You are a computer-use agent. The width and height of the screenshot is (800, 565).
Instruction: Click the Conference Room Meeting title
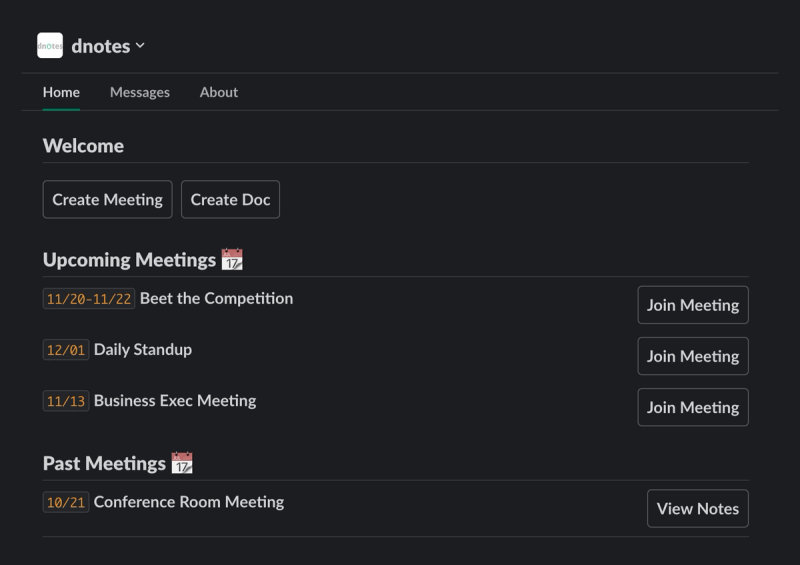[189, 501]
